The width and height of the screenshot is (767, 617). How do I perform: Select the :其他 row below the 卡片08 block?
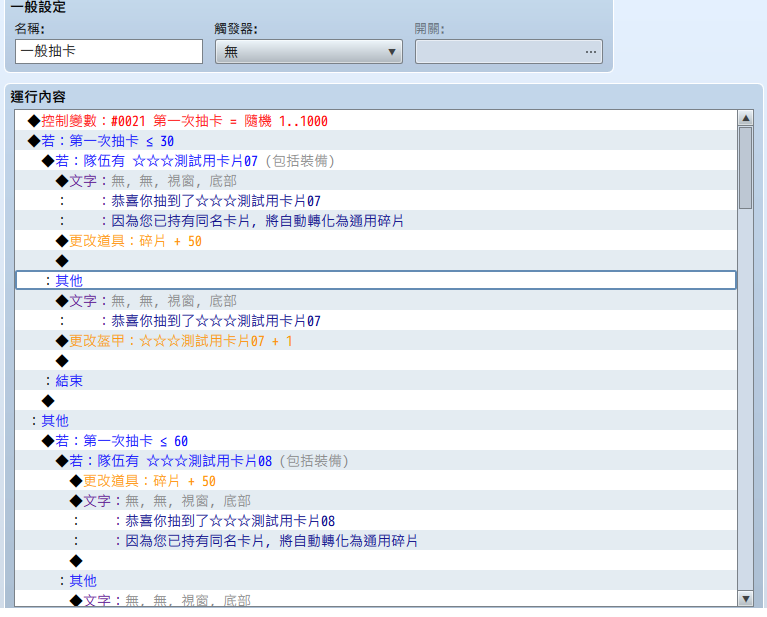coord(376,581)
